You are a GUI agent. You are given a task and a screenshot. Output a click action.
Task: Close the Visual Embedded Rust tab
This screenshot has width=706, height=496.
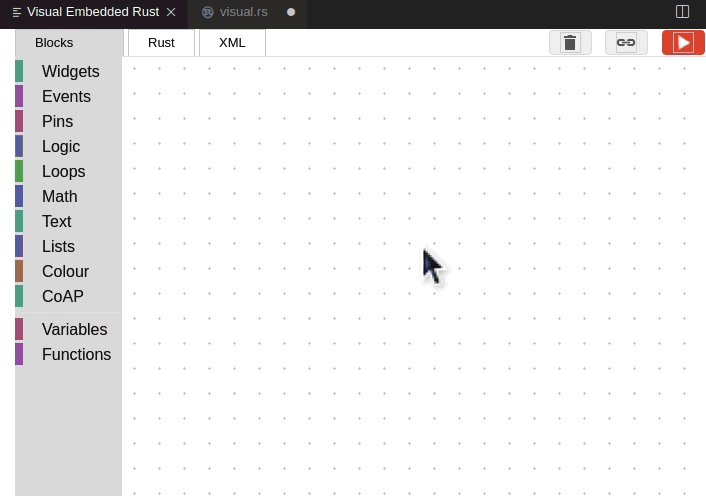click(171, 12)
